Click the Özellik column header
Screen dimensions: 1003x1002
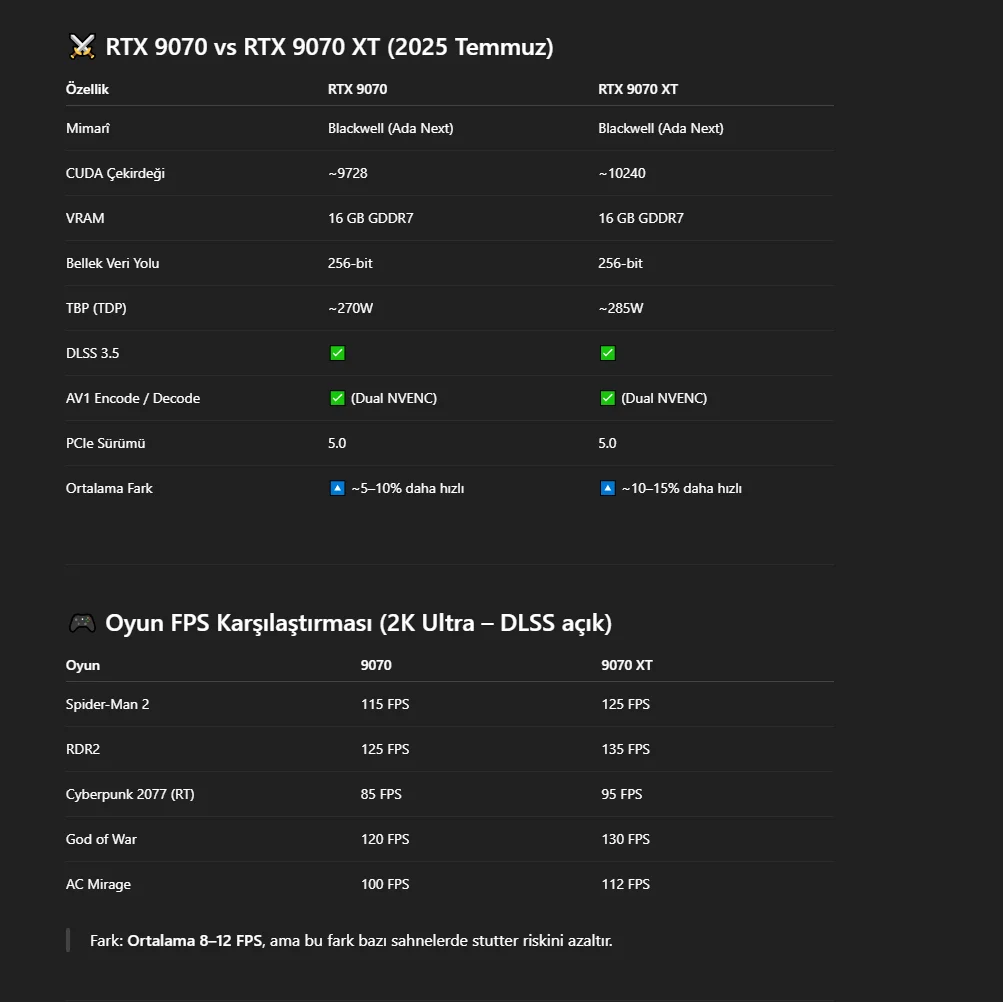(x=87, y=89)
